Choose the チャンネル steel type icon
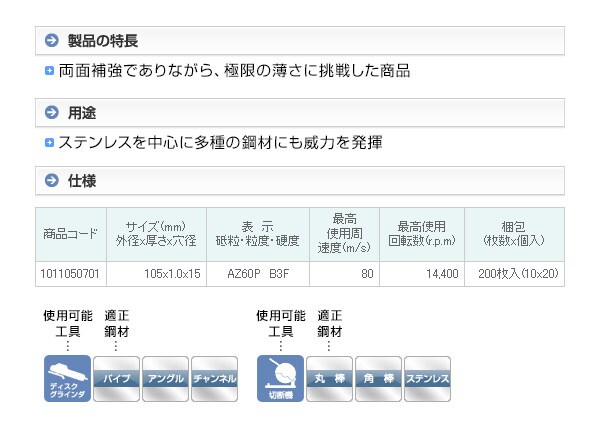The image size is (600, 422). point(214,379)
